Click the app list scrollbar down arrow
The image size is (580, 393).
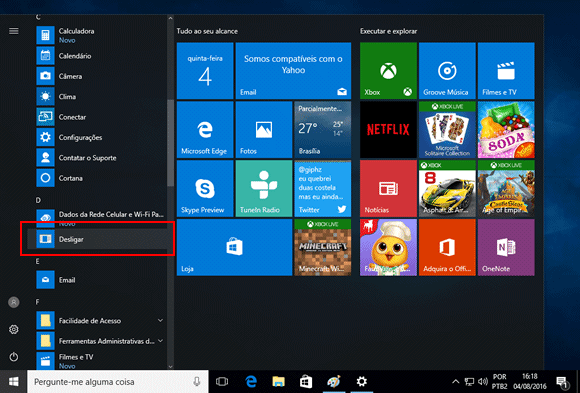[171, 366]
